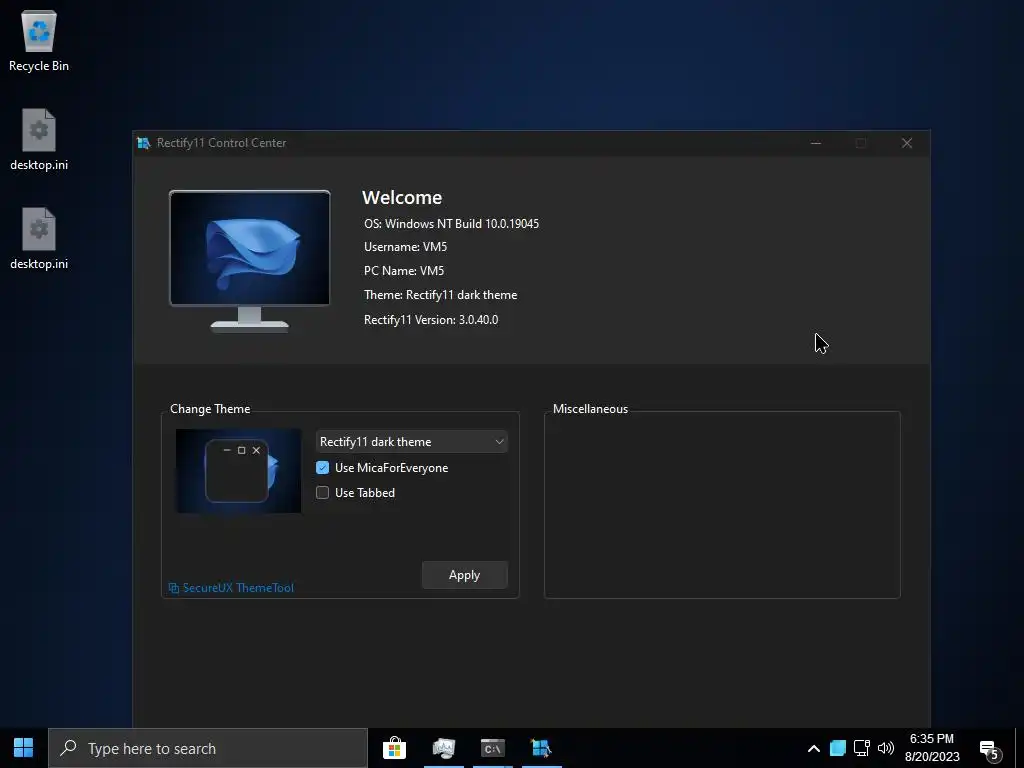
Task: Click the PC Name: VM5 text
Action: (x=404, y=270)
